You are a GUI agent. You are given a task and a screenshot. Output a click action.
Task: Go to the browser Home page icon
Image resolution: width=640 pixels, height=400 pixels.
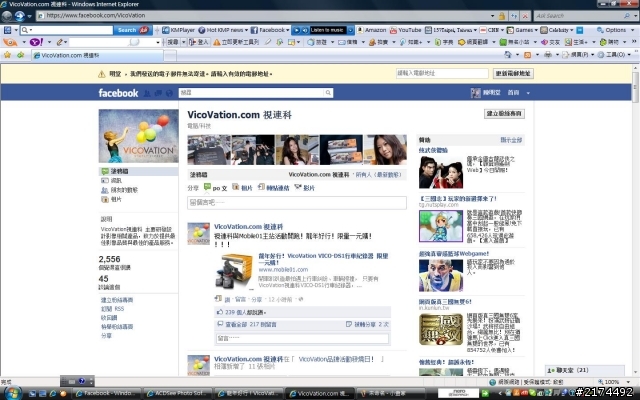click(508, 55)
